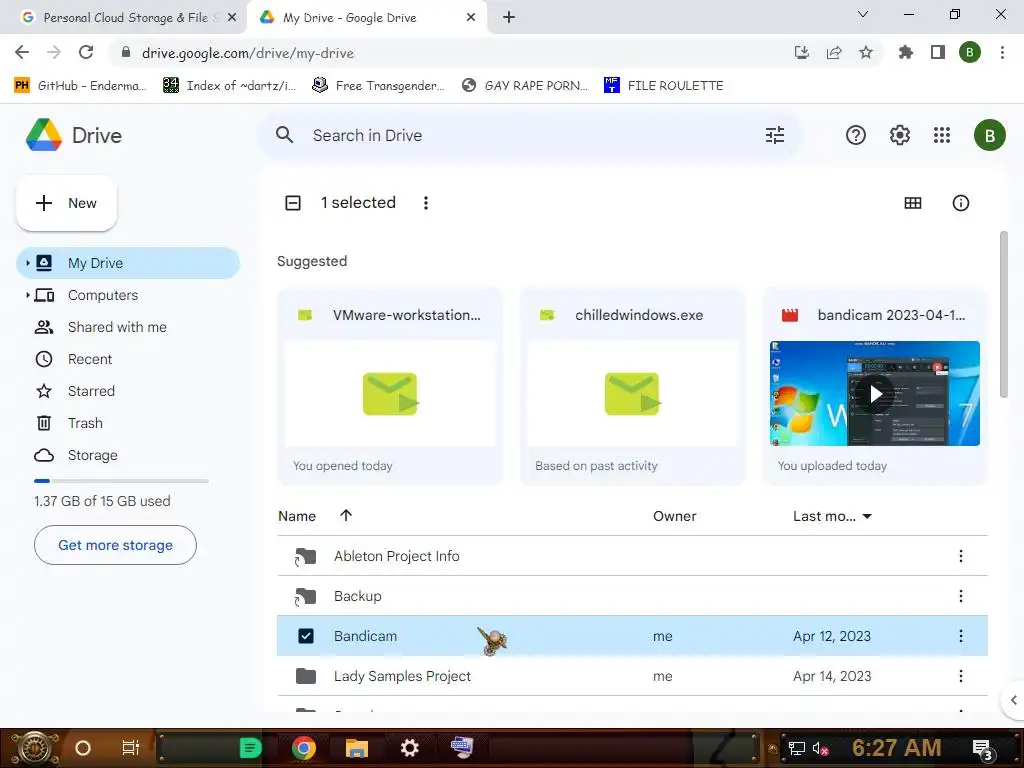Screen dimensions: 1024x768
Task: Open Chrome three-dot menu
Action: pos(1002,52)
